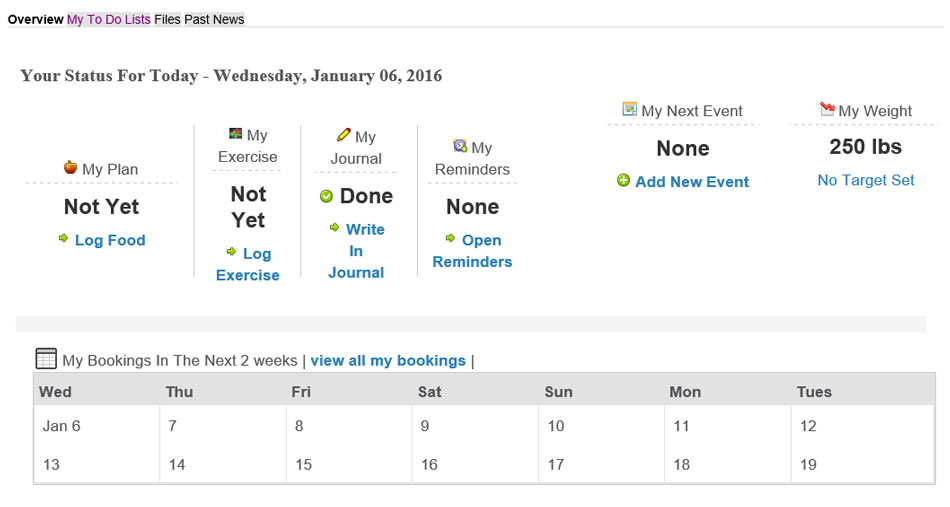
Task: Click the apple icon beside My Plan
Action: point(70,167)
